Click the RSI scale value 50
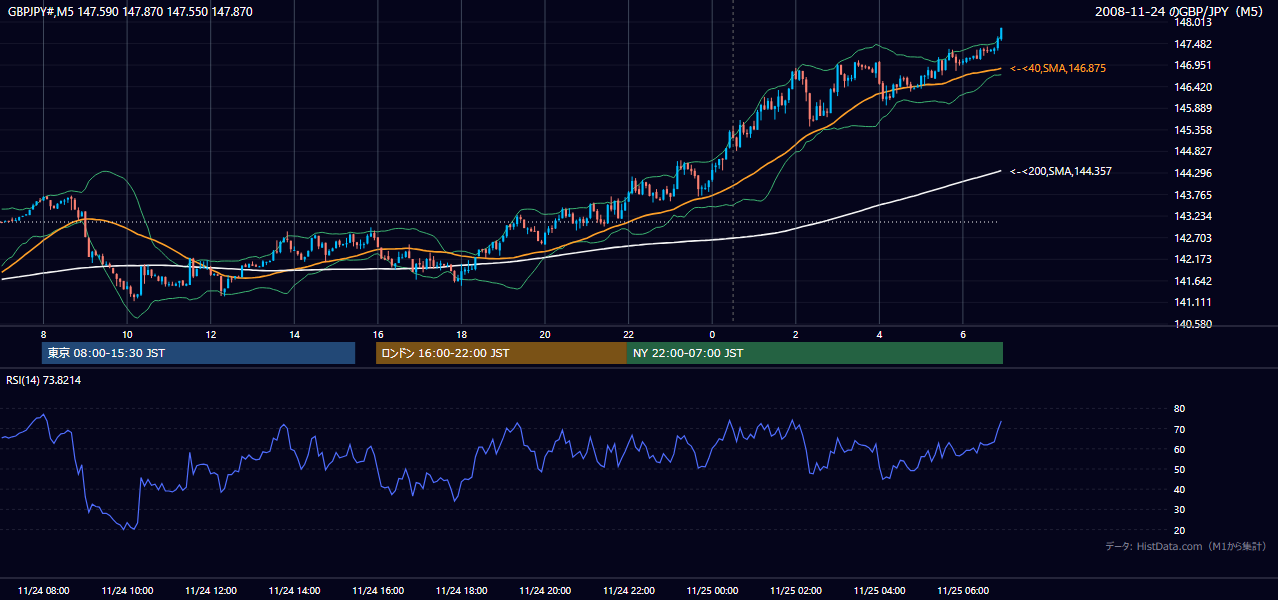 [x=1179, y=469]
